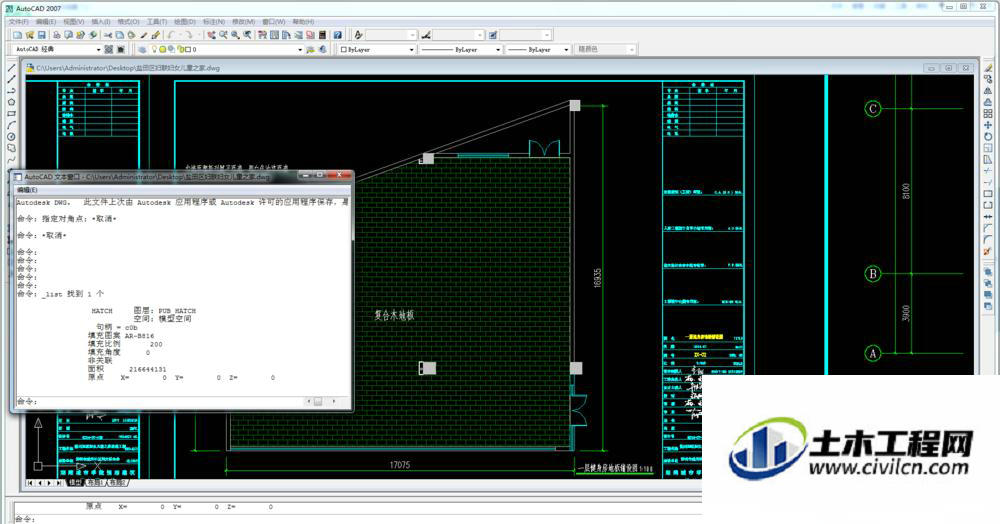Click the Redo arrow icon
Viewport: 1000px width, 524px height.
189,35
